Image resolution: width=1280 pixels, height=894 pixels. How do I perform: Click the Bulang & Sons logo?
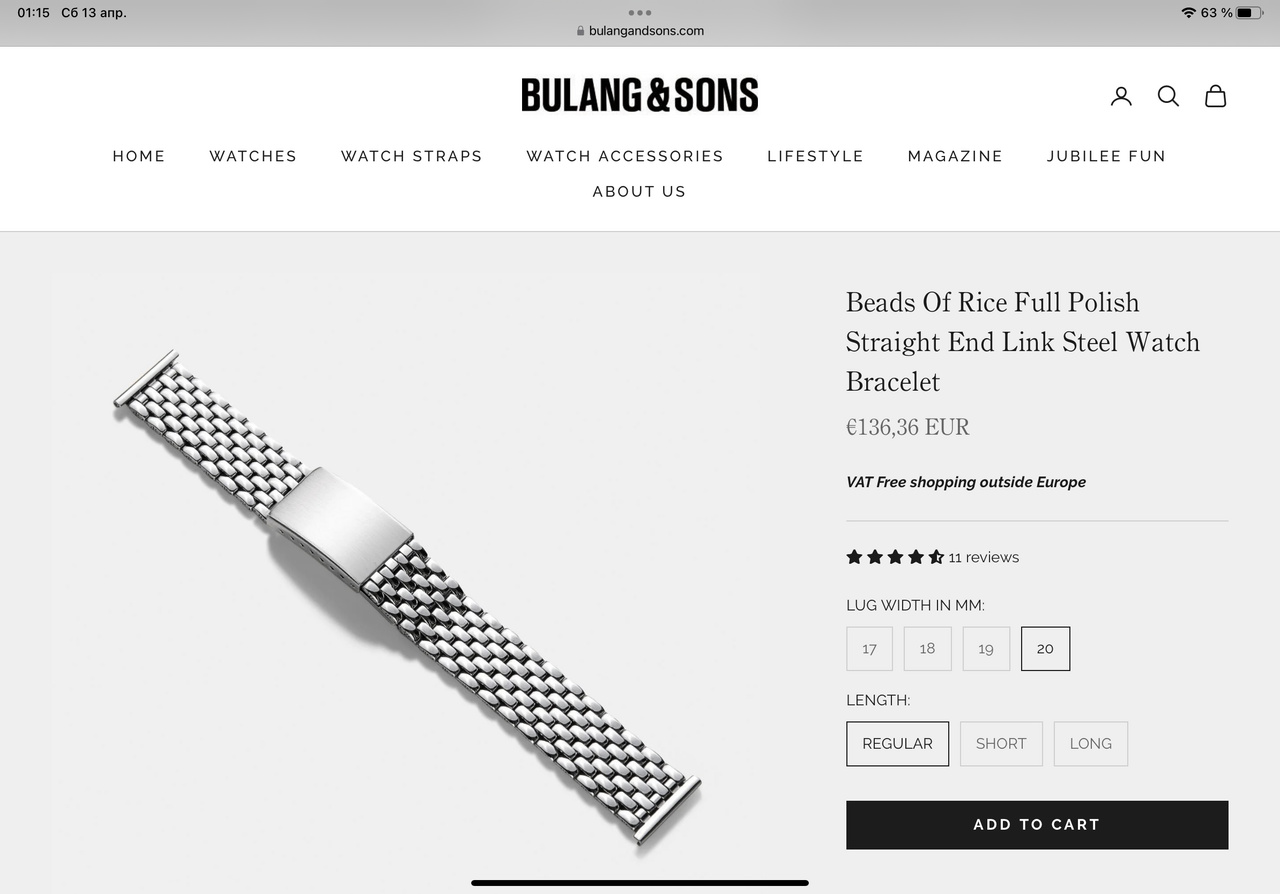click(x=640, y=95)
